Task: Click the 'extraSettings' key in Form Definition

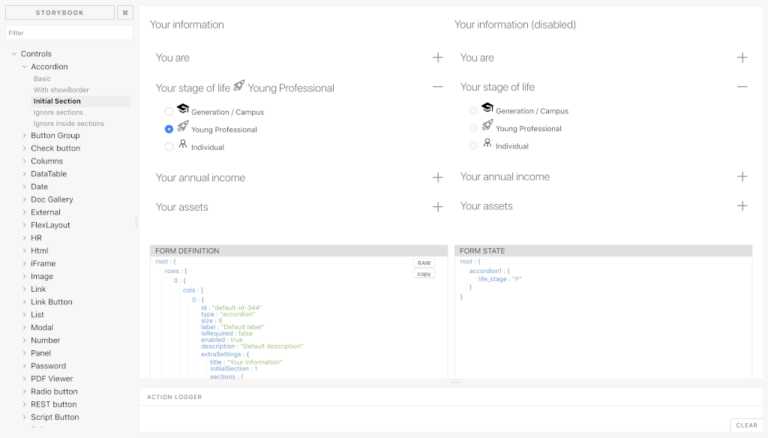Action: (x=221, y=354)
